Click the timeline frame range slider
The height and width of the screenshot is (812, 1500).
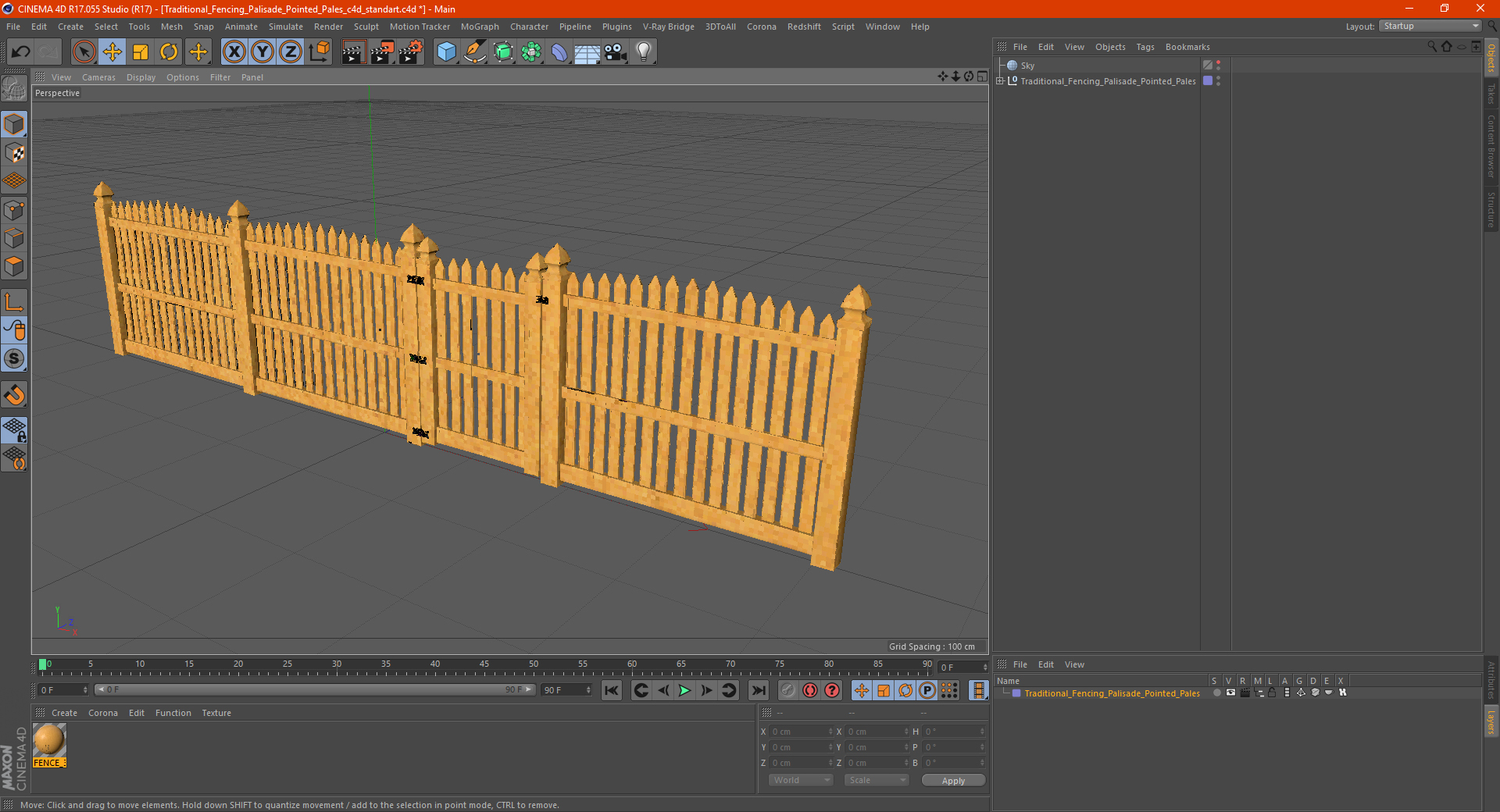(314, 689)
